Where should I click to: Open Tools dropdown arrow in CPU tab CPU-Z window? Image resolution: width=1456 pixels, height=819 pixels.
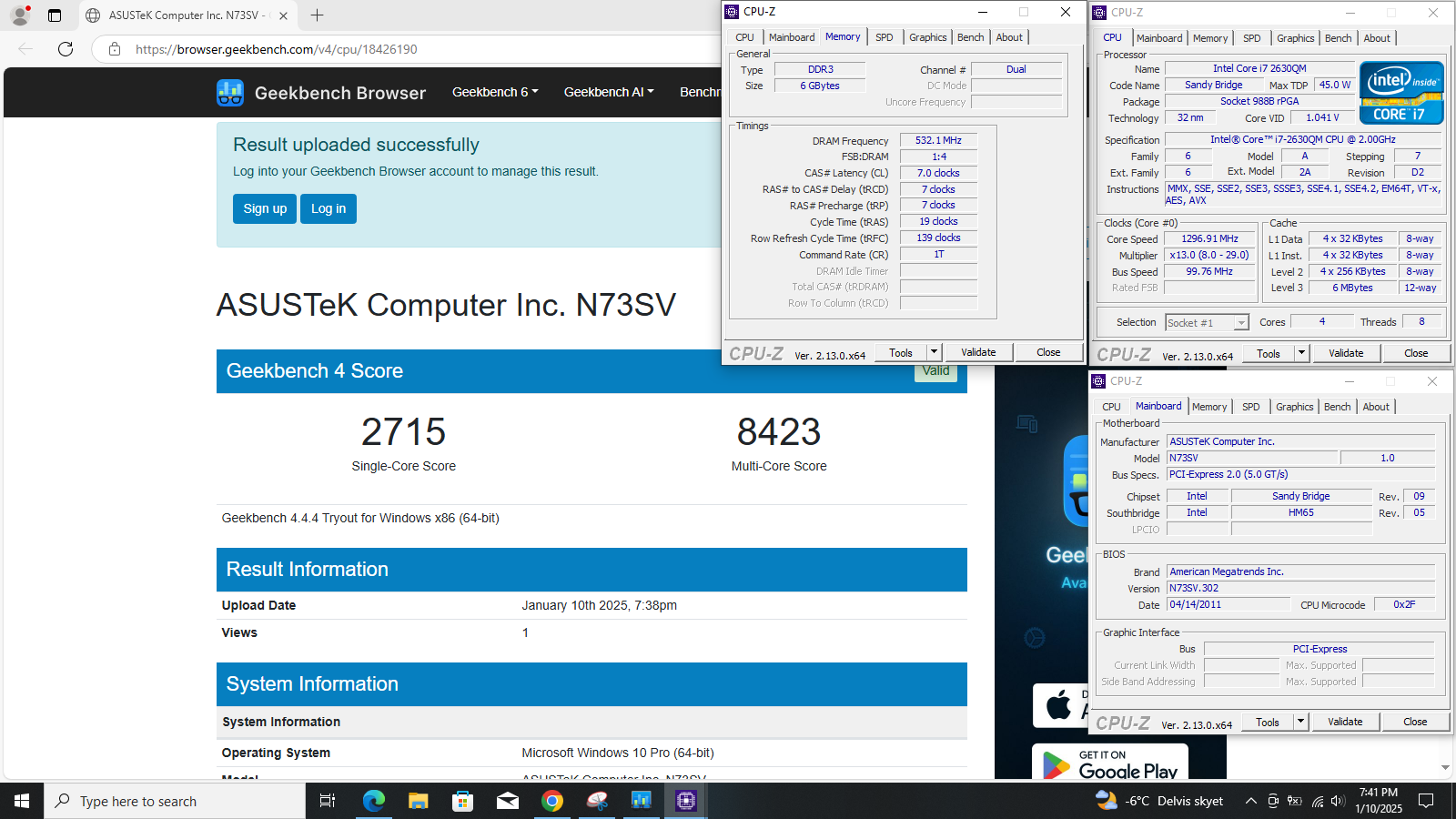[x=1301, y=353]
